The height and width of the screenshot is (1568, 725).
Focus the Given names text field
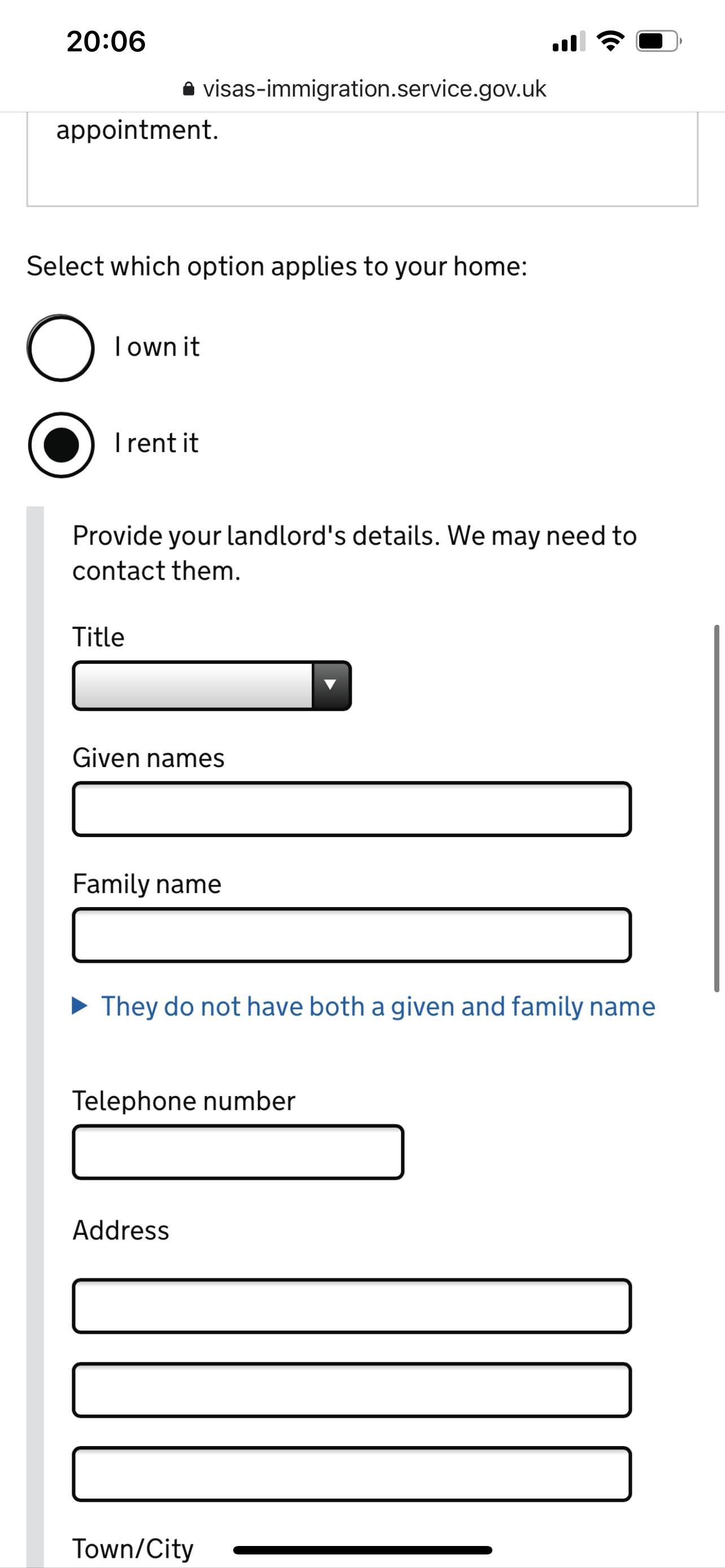(351, 809)
